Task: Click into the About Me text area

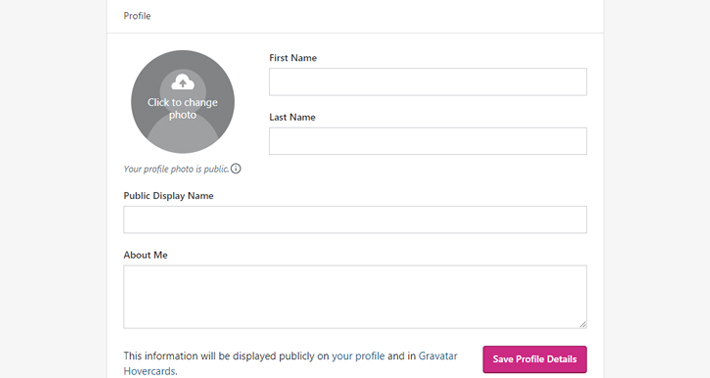Action: (x=355, y=297)
